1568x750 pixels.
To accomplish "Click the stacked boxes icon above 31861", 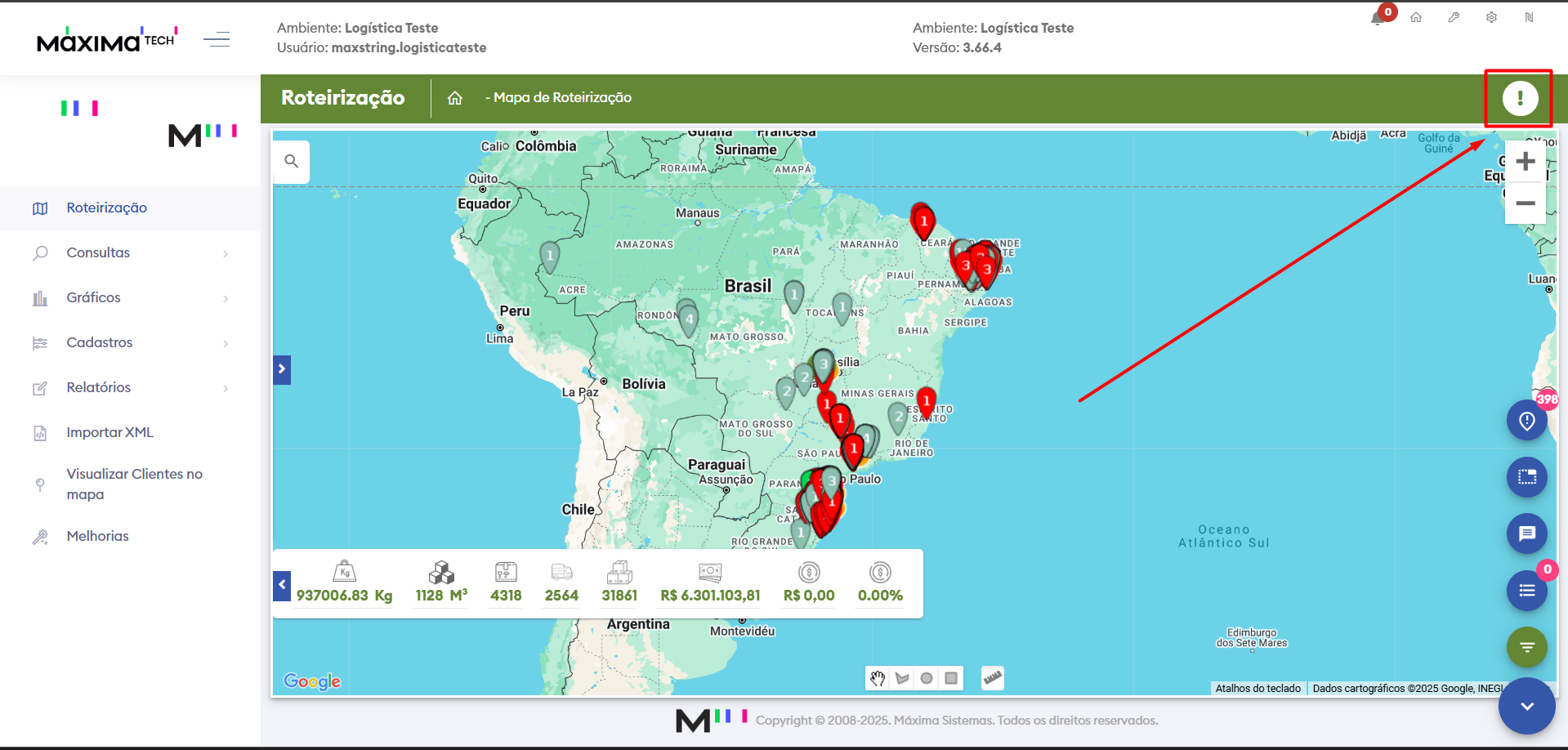I will [x=619, y=572].
